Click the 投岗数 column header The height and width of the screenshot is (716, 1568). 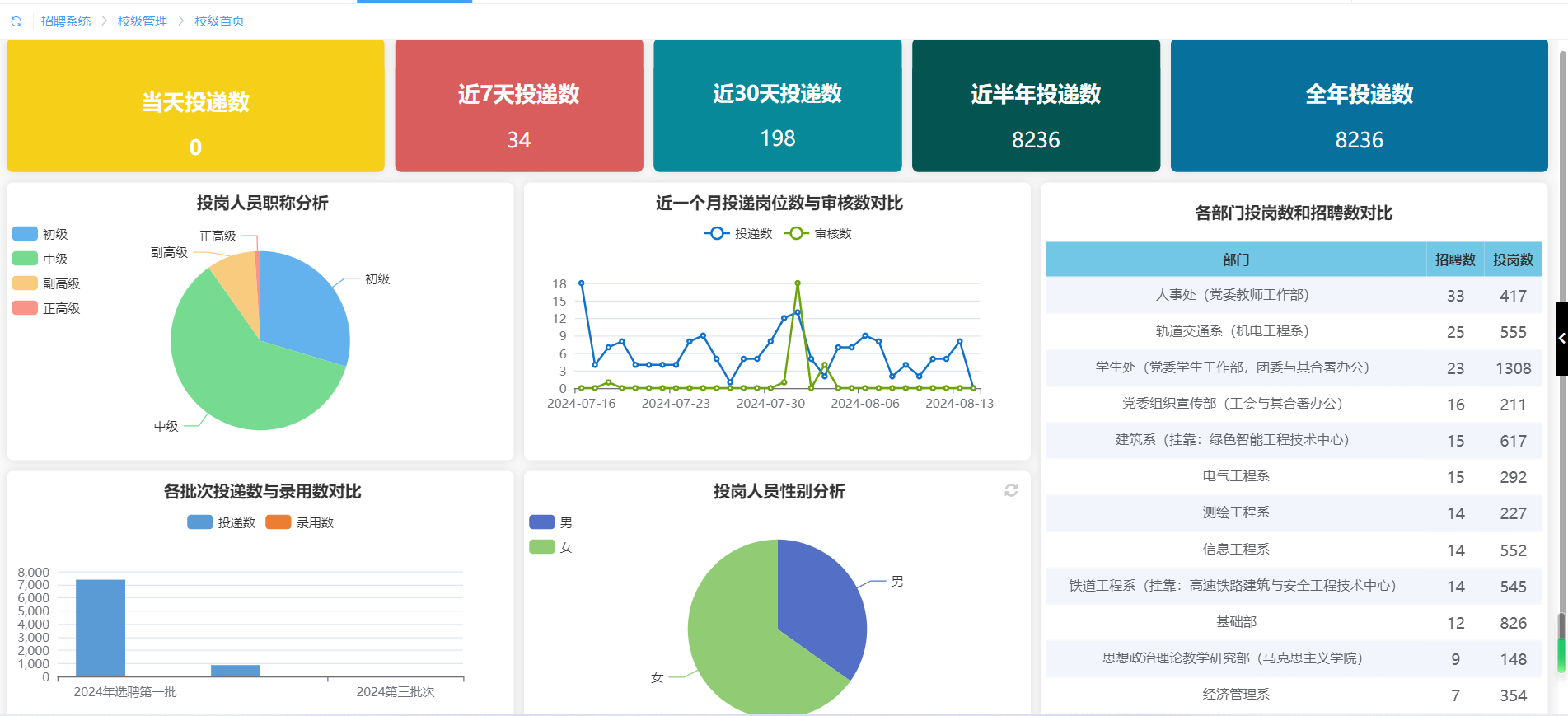click(1513, 260)
